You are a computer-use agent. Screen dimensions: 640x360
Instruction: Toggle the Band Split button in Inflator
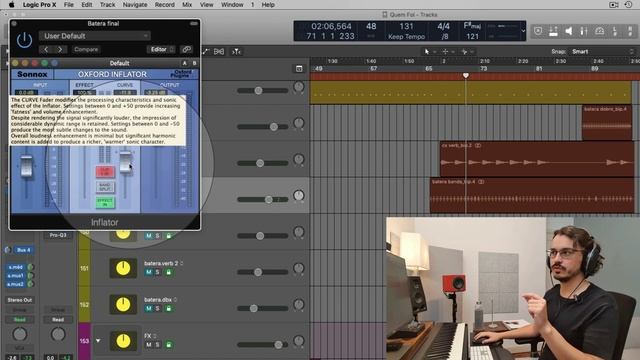pos(105,187)
